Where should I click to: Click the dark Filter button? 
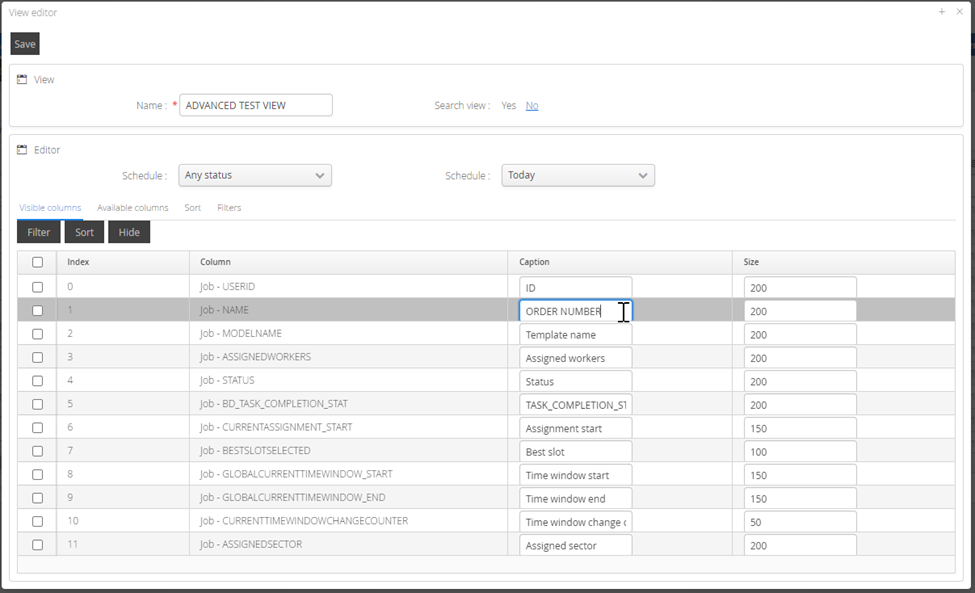click(39, 232)
